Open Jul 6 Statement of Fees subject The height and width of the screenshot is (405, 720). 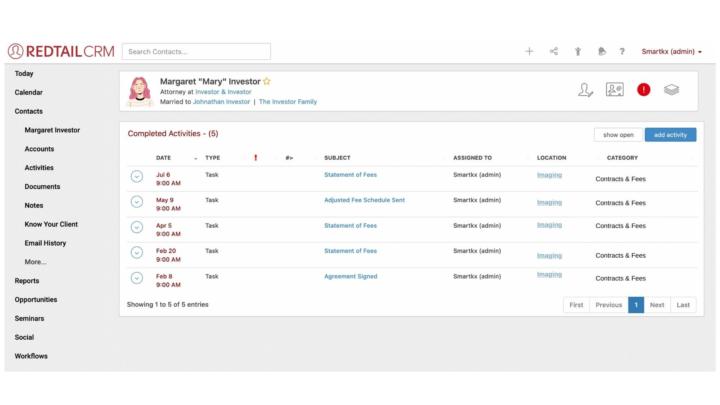[350, 174]
